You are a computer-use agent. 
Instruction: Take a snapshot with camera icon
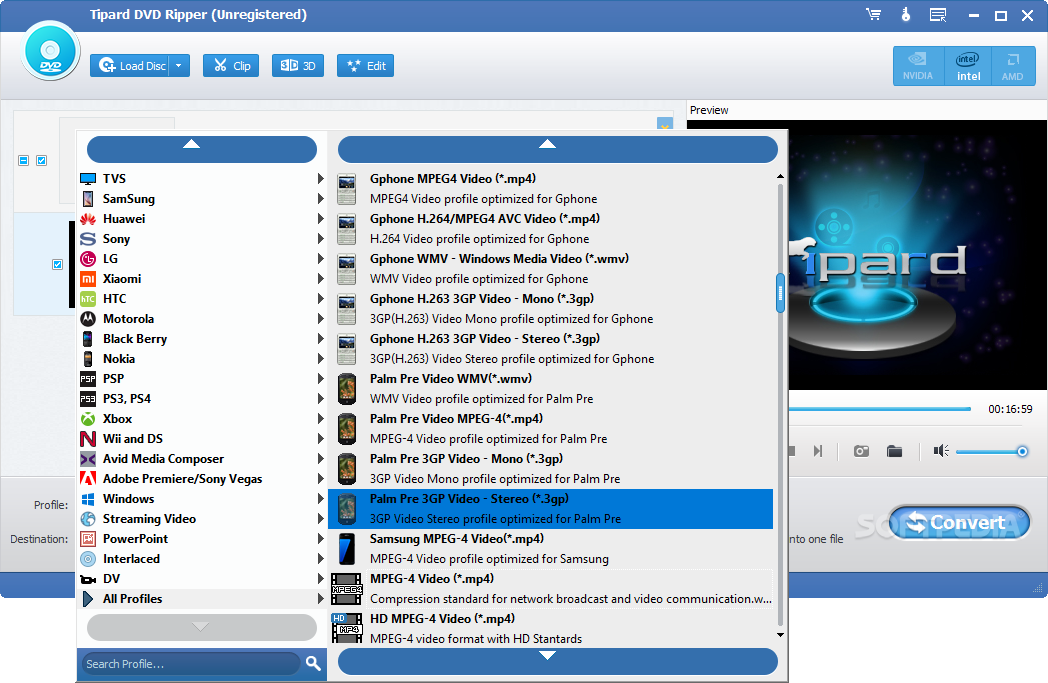pos(861,451)
